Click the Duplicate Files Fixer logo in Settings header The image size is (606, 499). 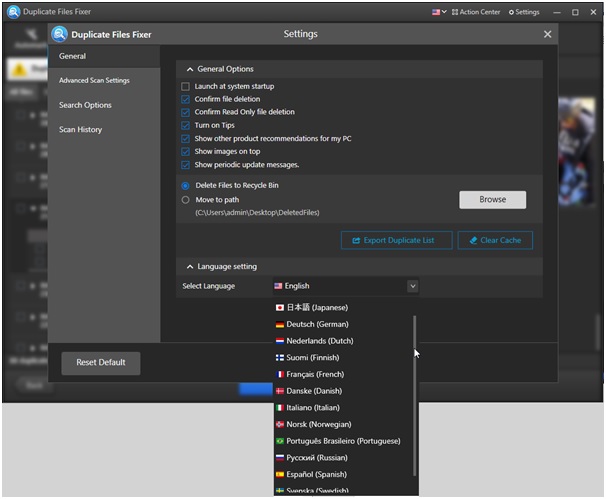pyautogui.click(x=60, y=34)
